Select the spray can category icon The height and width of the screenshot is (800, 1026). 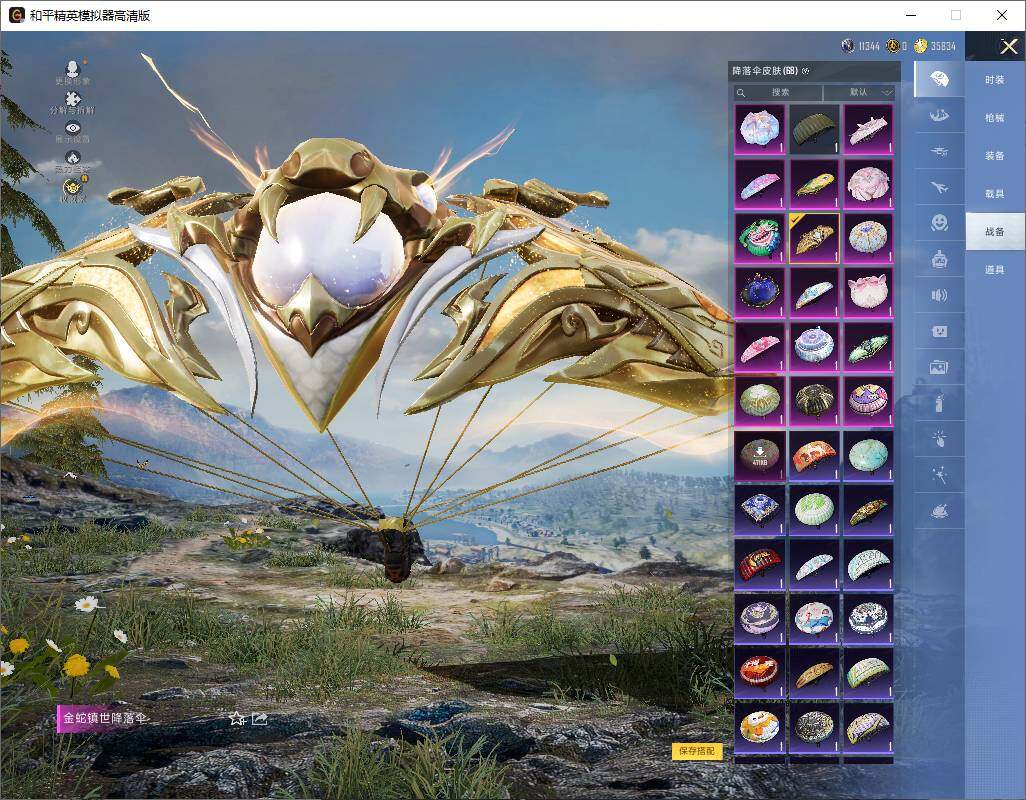(x=940, y=404)
